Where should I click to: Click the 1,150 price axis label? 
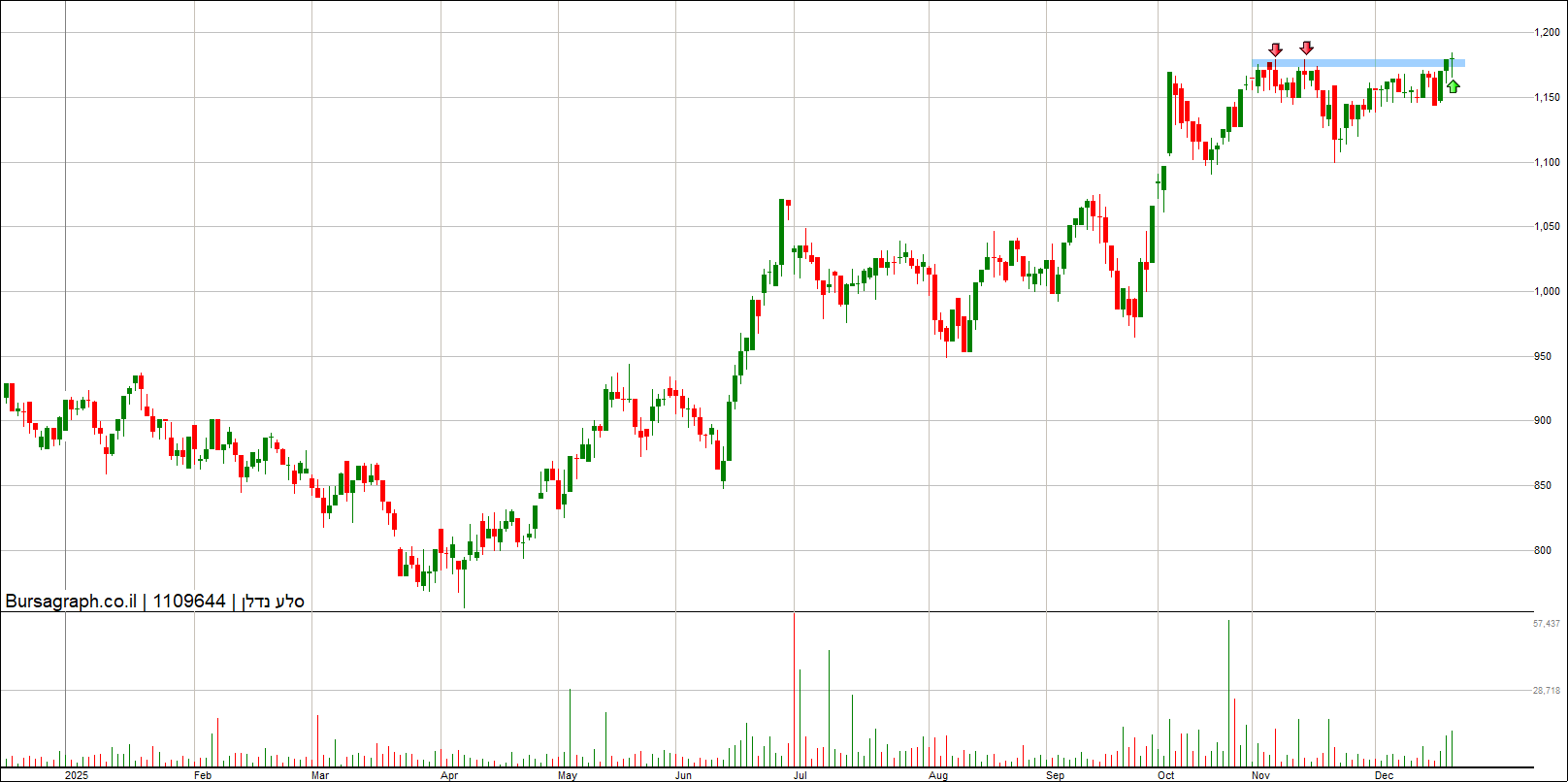tap(1547, 97)
